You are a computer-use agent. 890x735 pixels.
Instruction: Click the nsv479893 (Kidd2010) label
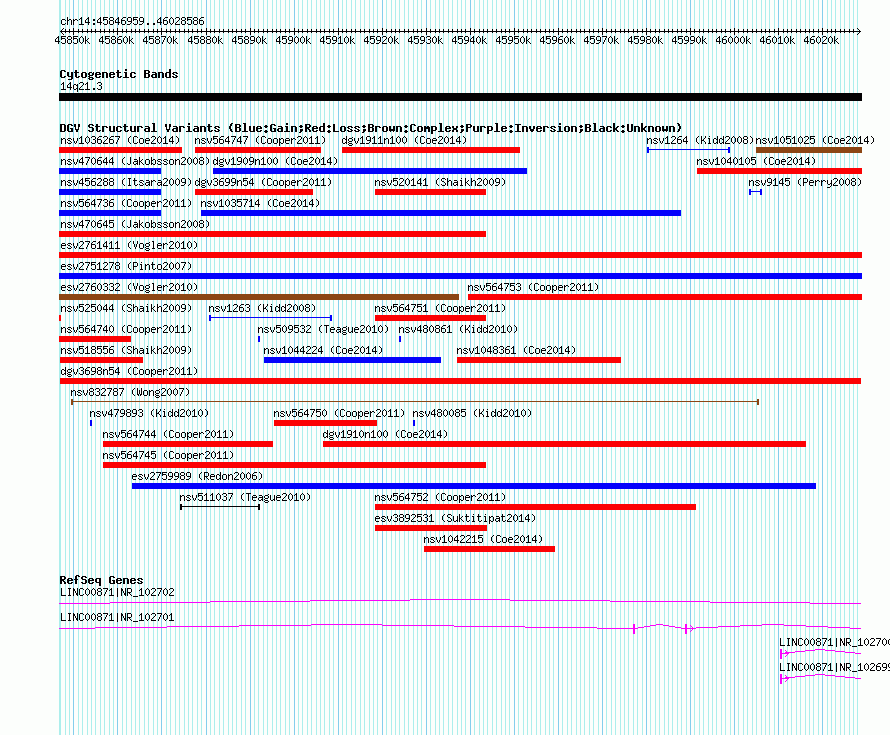[x=149, y=413]
